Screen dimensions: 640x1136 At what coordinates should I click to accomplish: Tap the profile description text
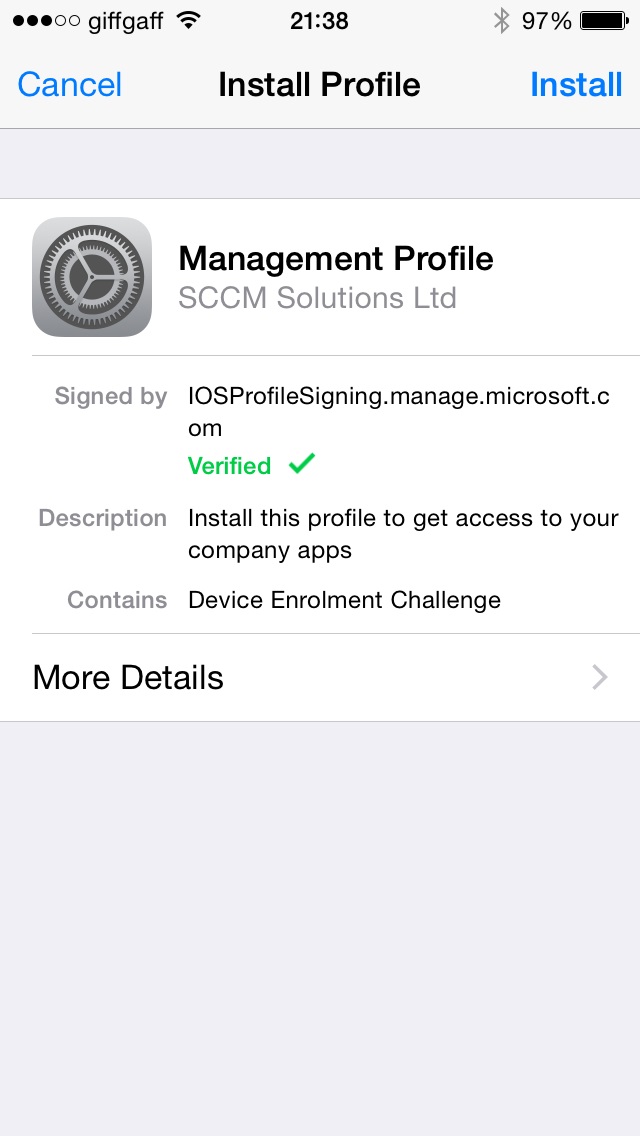(x=403, y=534)
